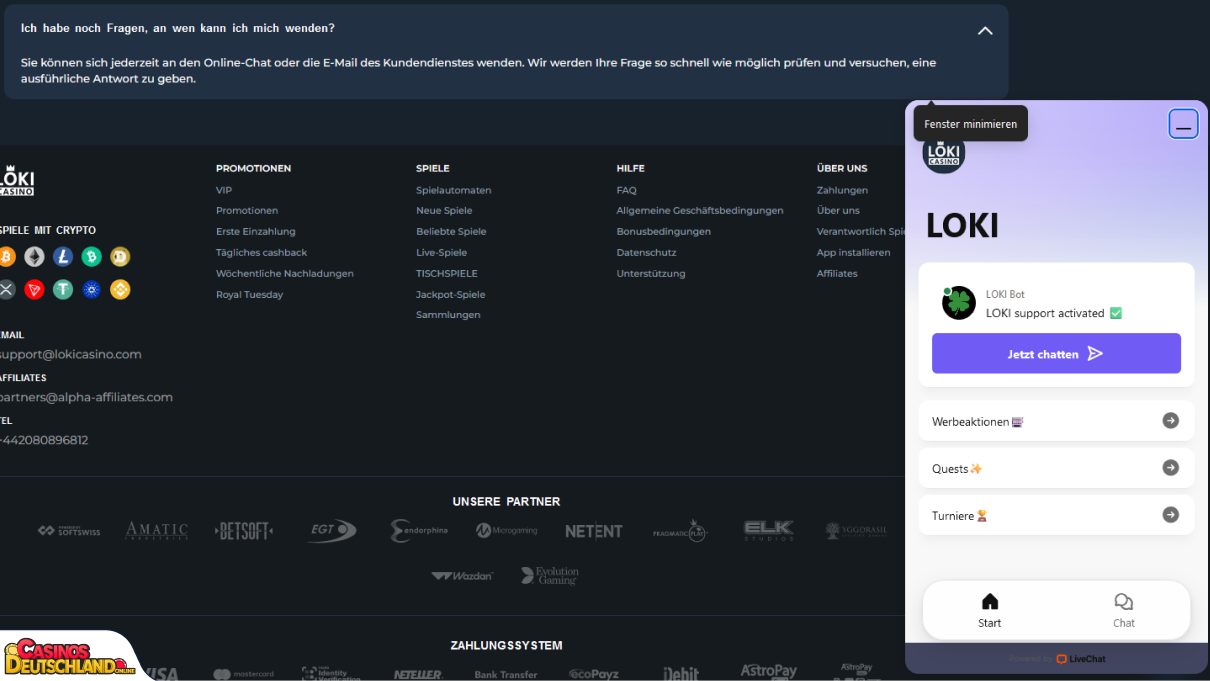Open the Bonusbedingungen help link
1210x681 pixels.
click(663, 232)
